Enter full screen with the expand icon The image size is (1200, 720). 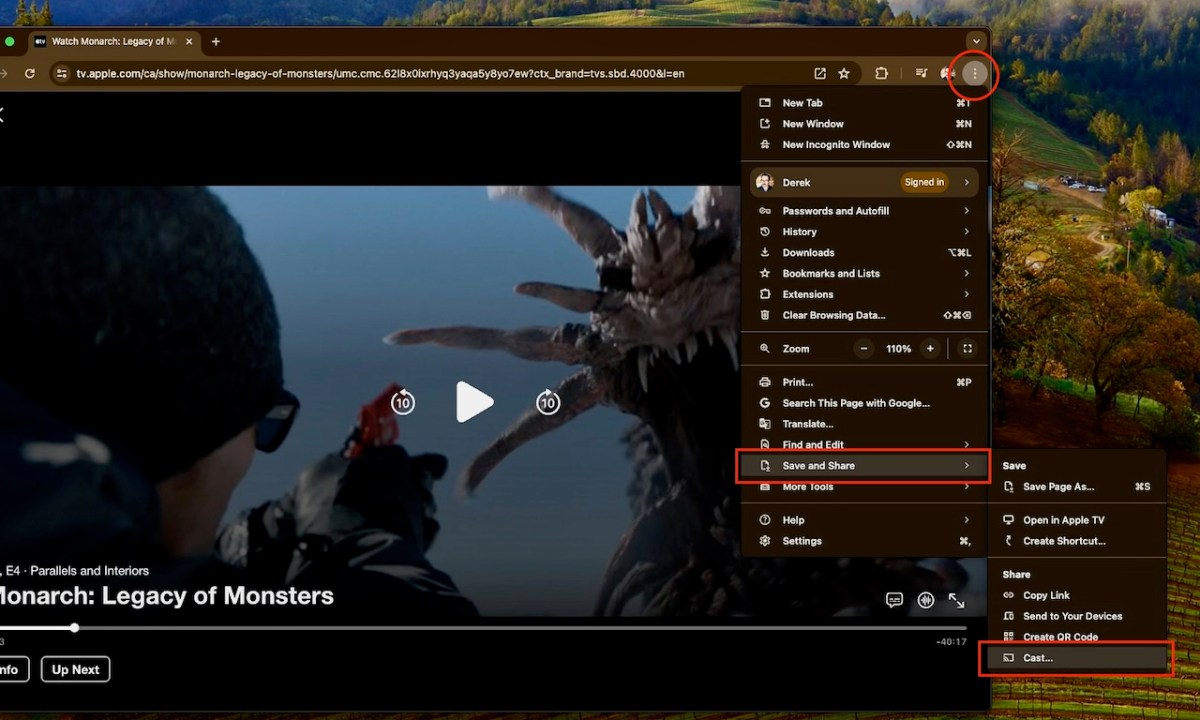(x=957, y=600)
